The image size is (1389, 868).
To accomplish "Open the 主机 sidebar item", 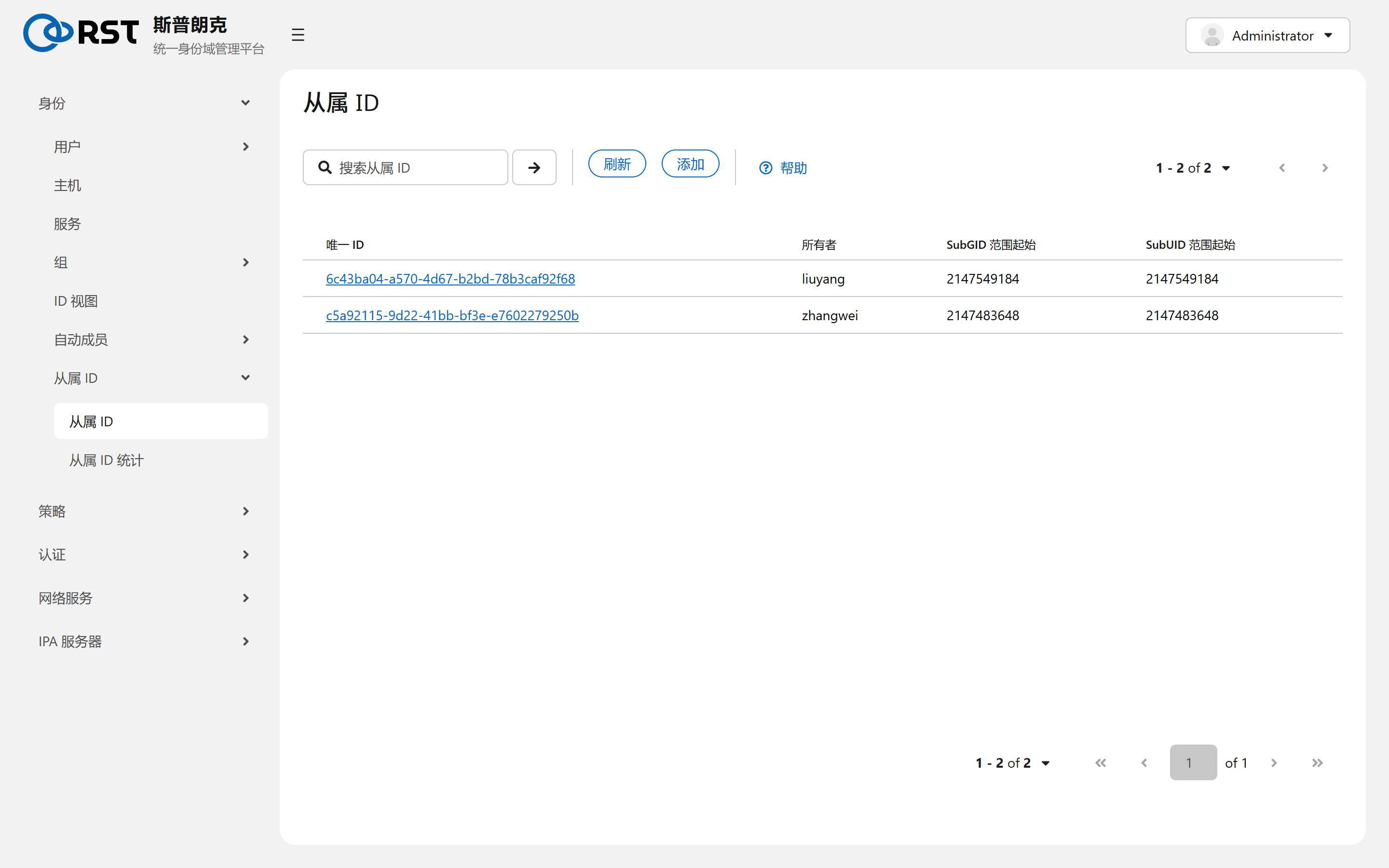I will point(153,186).
